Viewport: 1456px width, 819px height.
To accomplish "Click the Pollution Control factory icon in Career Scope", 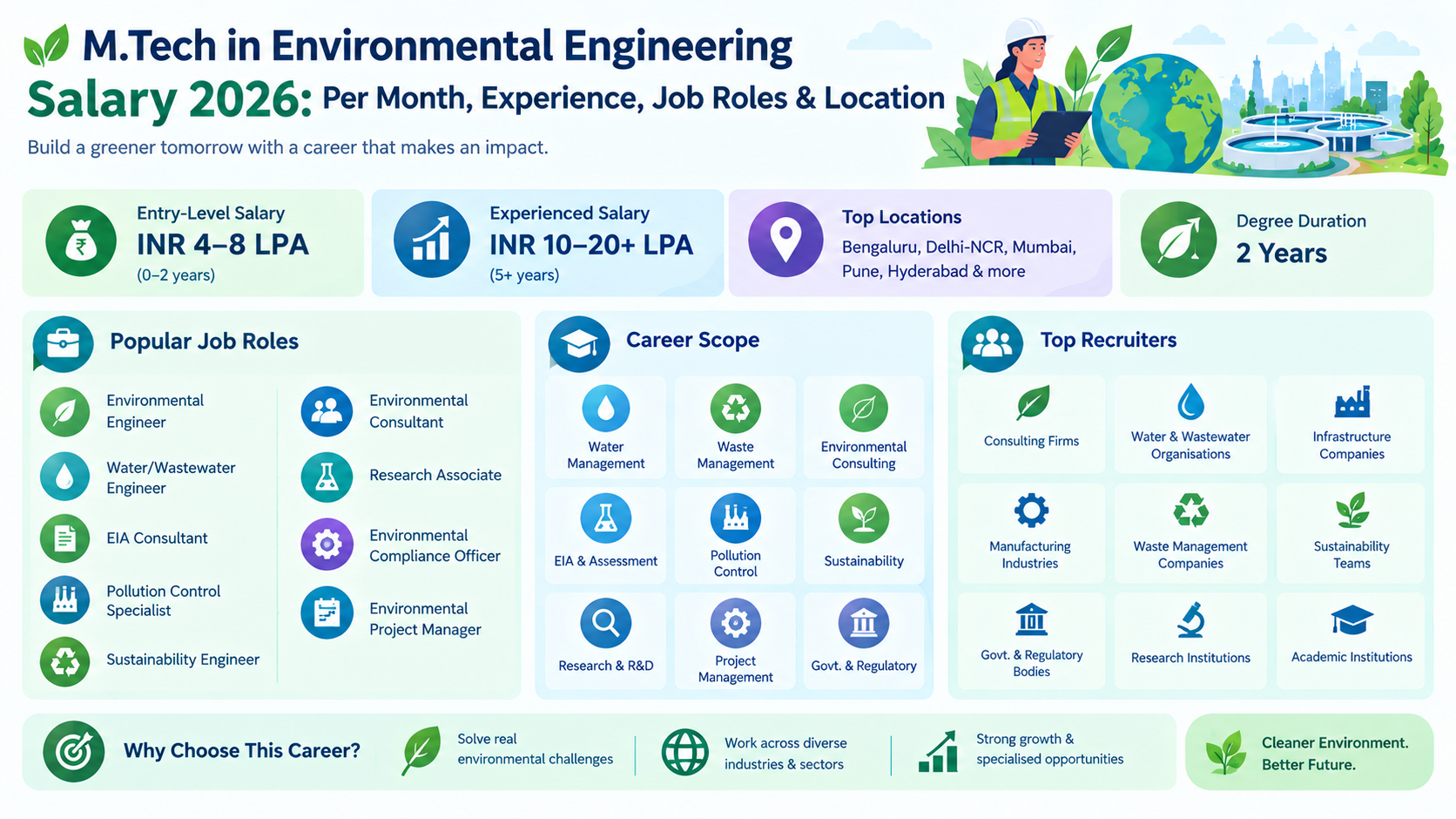I will click(x=736, y=518).
